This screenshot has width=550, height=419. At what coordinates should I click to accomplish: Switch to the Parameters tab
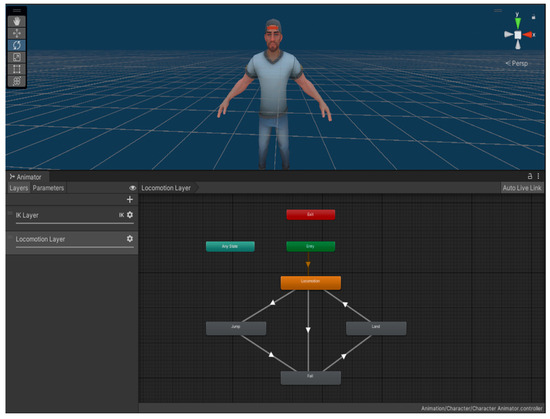click(x=48, y=188)
